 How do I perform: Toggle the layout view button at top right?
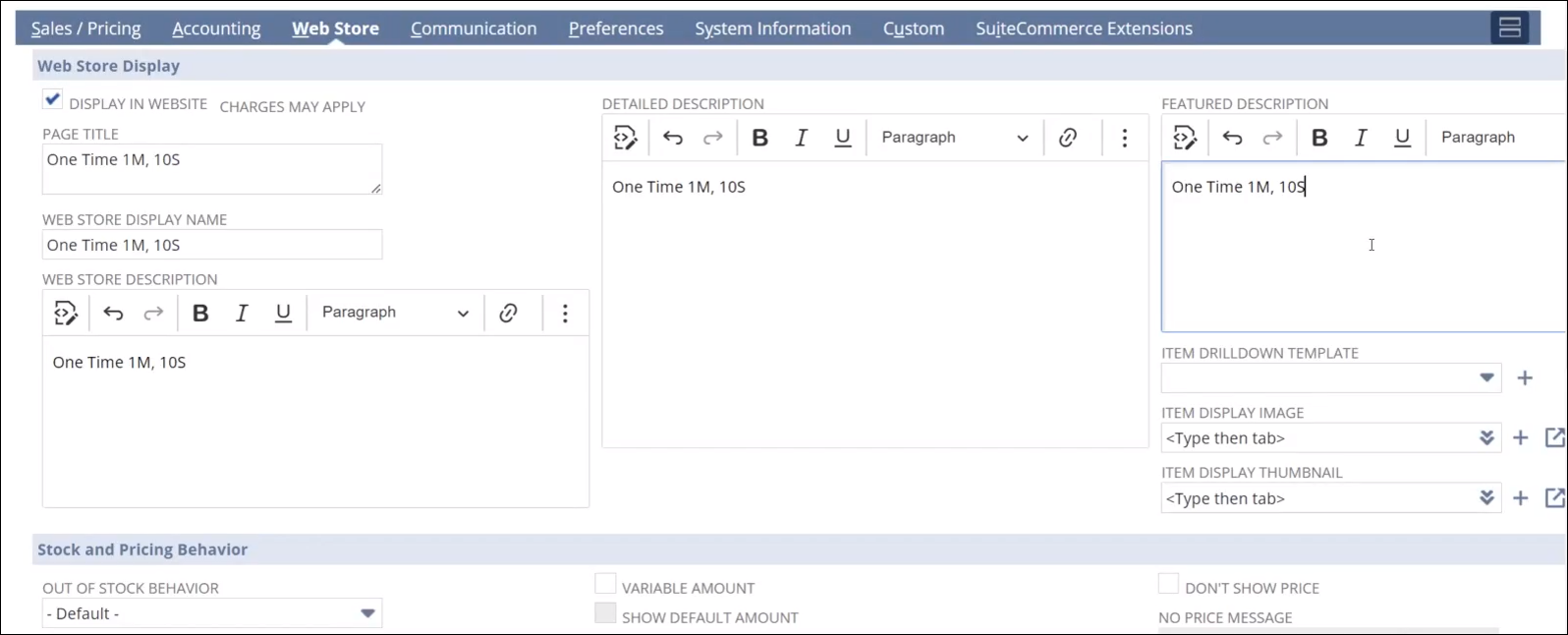(x=1509, y=28)
